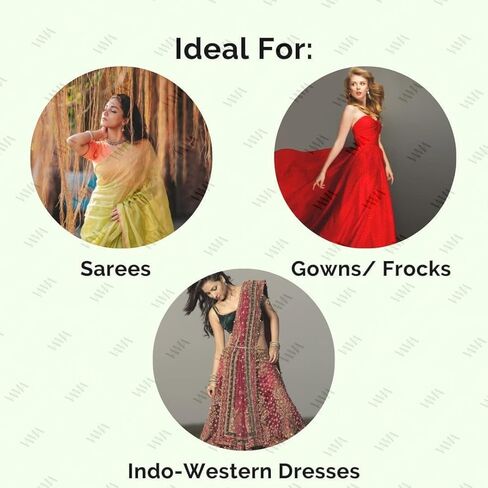Click the word "Ideal" in the title
Screen dimensions: 488x488
[x=211, y=49]
